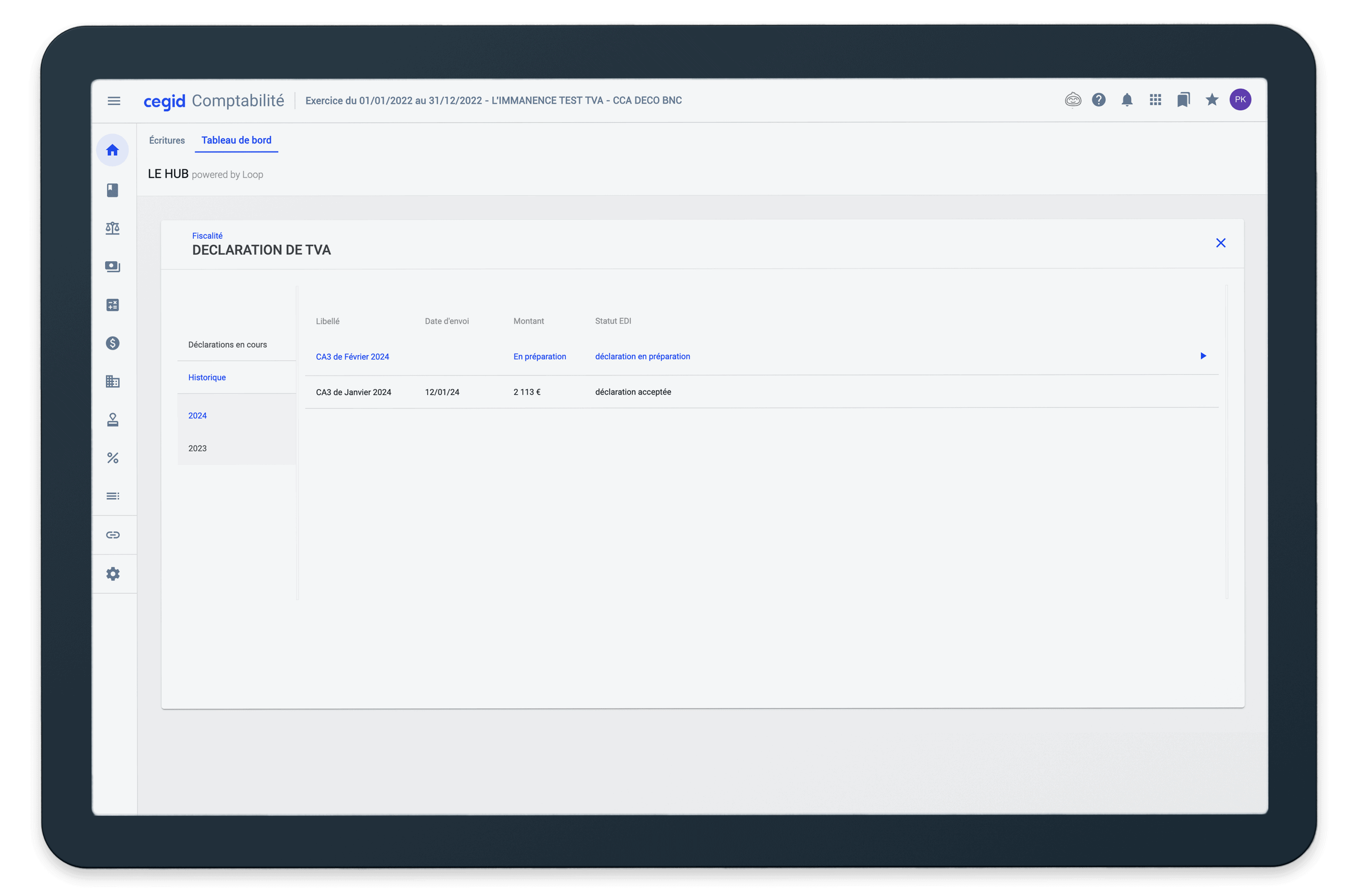Open the CA3 de Février 2024 link
This screenshot has height=896, width=1358.
coord(352,357)
